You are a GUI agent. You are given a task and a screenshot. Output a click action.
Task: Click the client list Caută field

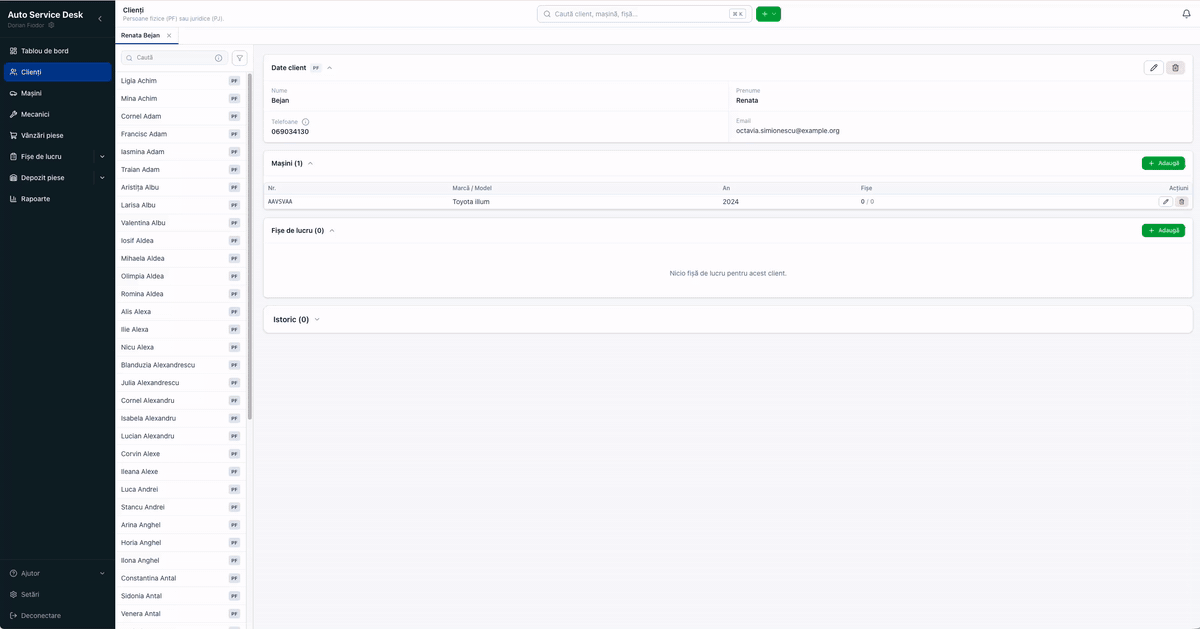(x=175, y=58)
